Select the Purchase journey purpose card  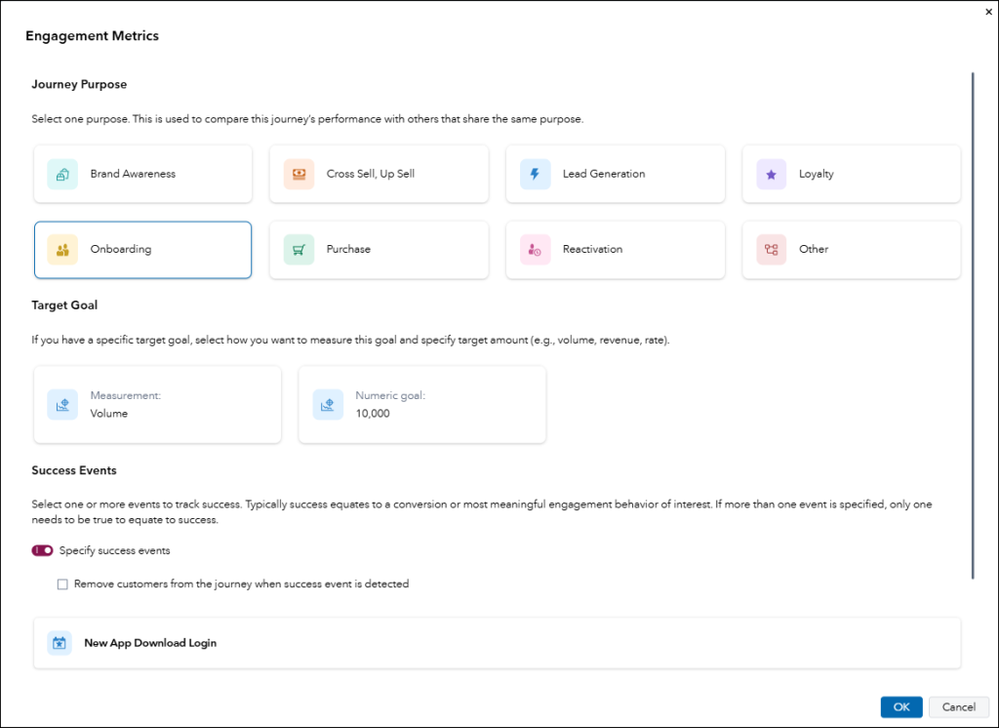click(x=379, y=250)
